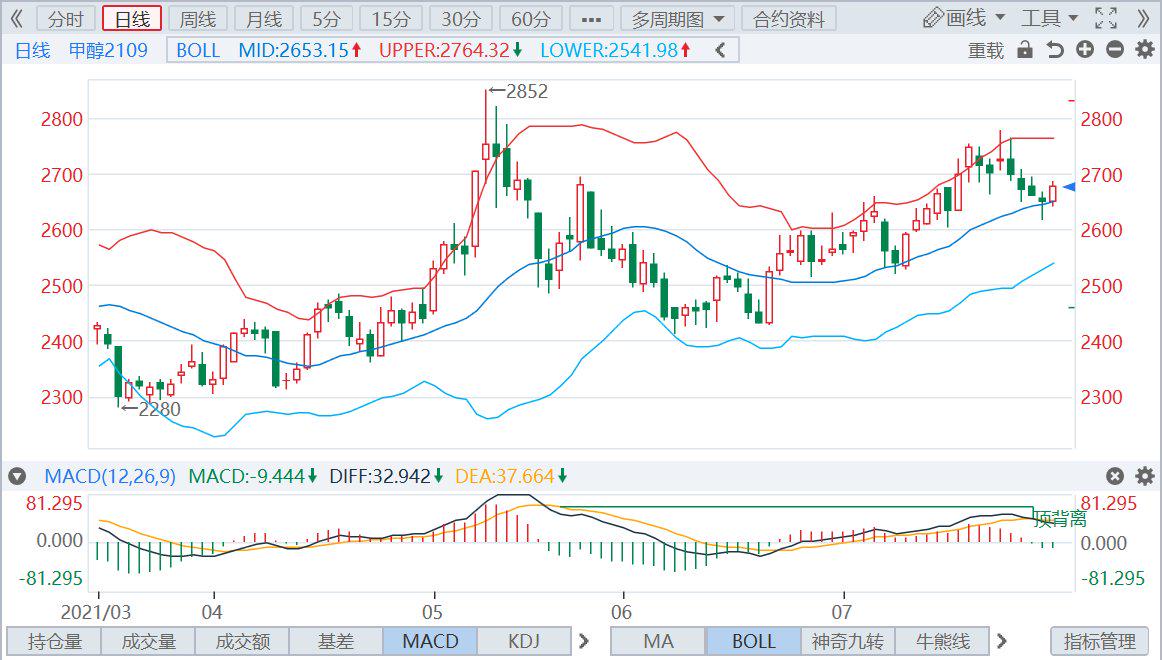Open the 工具 tools dropdown
Viewport: 1162px width, 660px height.
pos(1049,18)
